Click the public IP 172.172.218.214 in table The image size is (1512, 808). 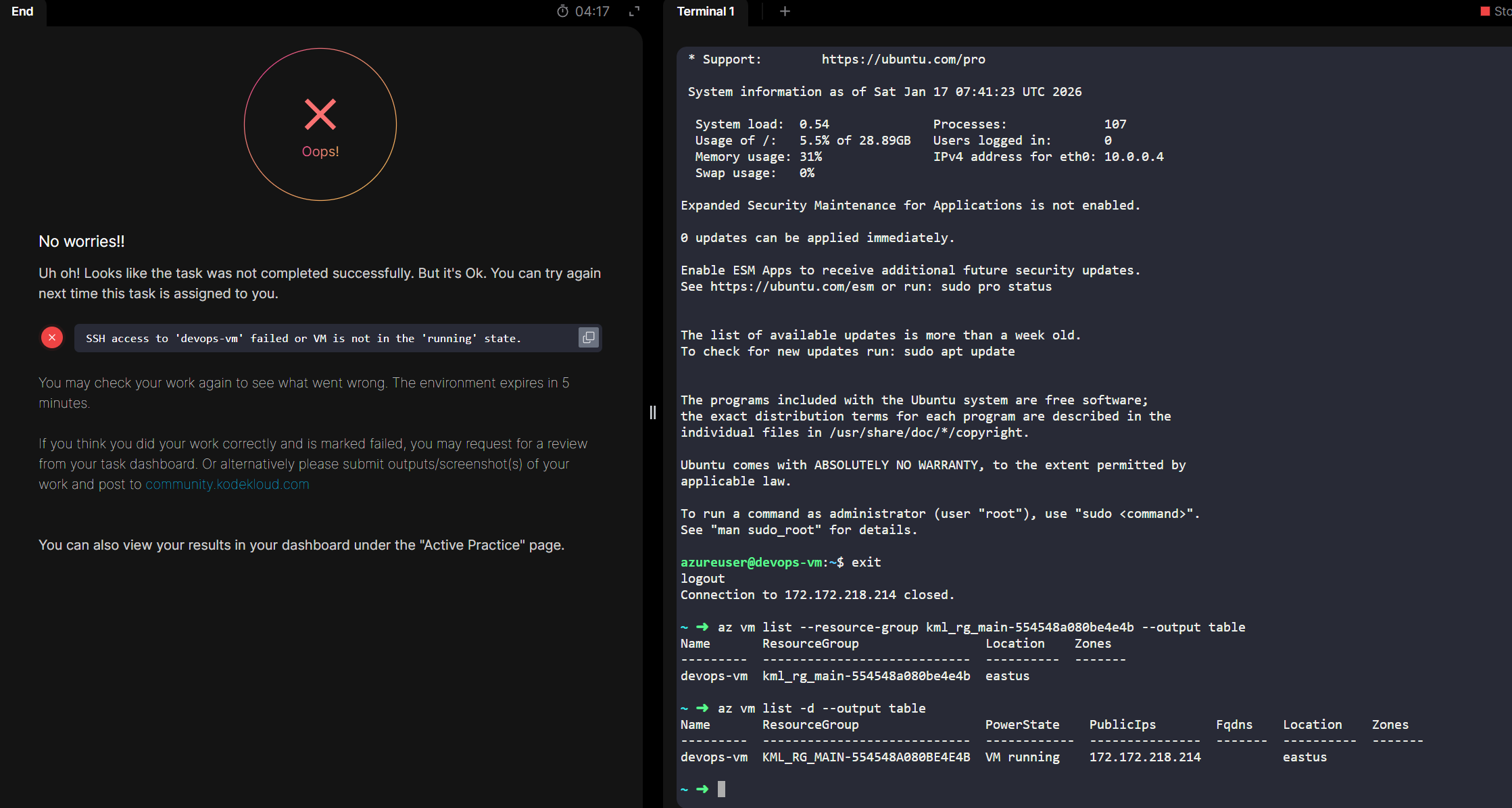click(x=1144, y=757)
